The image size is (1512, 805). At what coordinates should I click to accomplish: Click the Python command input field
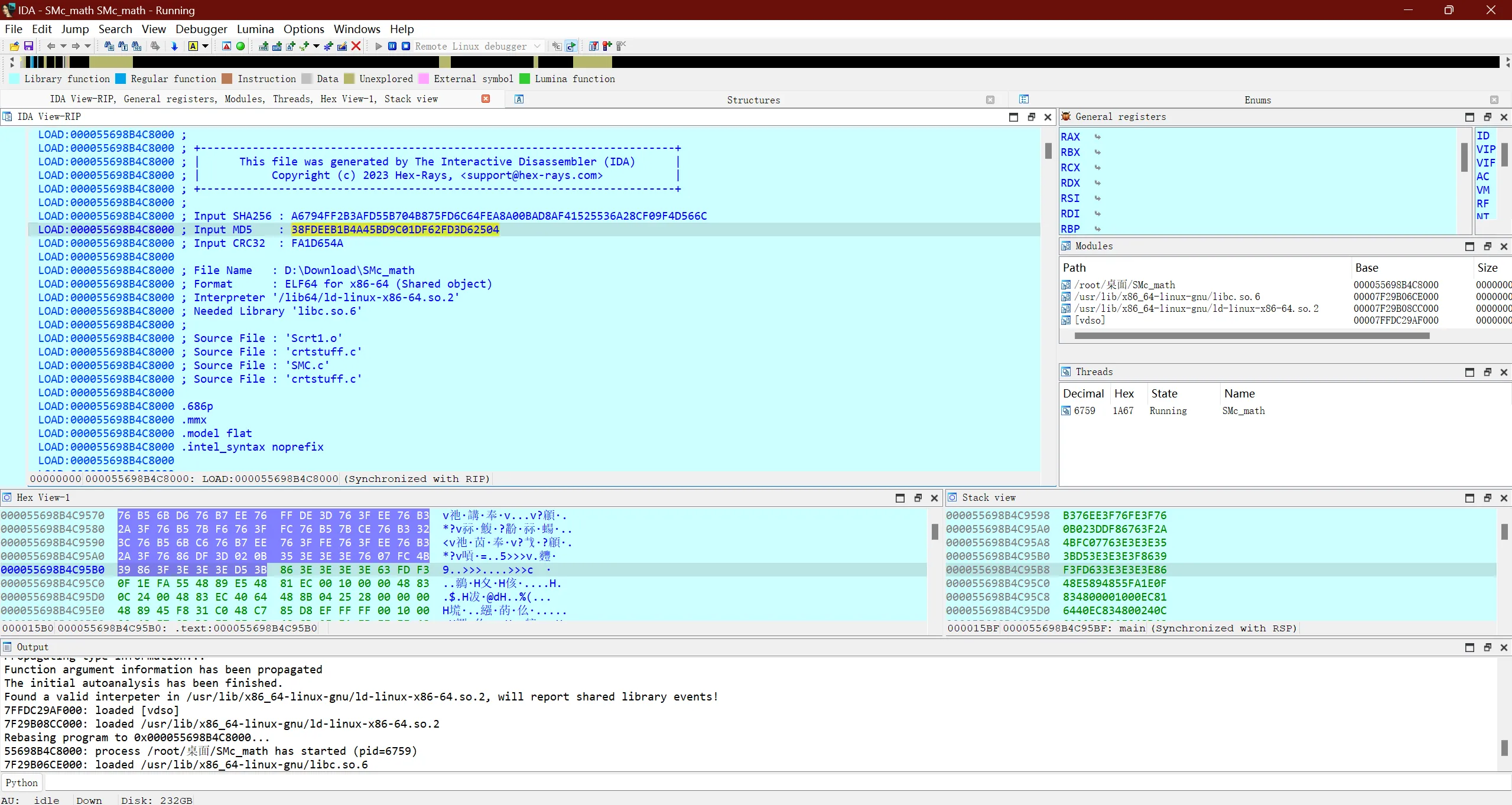coord(768,783)
